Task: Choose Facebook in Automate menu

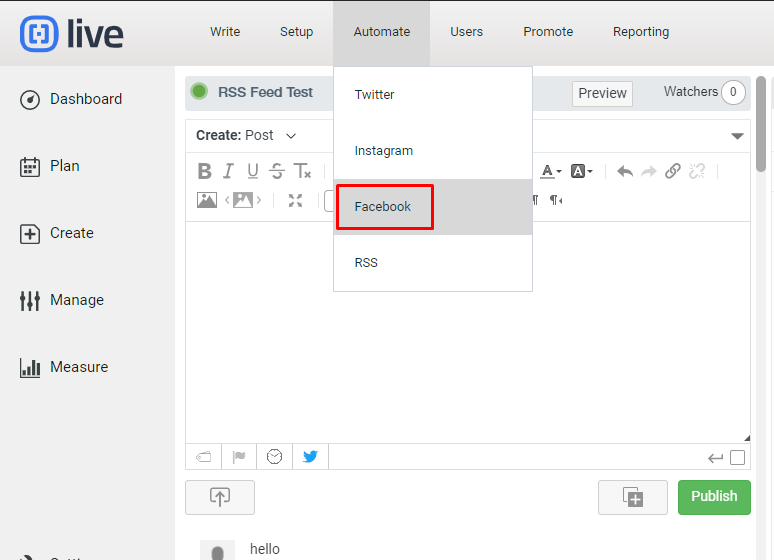Action: pos(433,207)
